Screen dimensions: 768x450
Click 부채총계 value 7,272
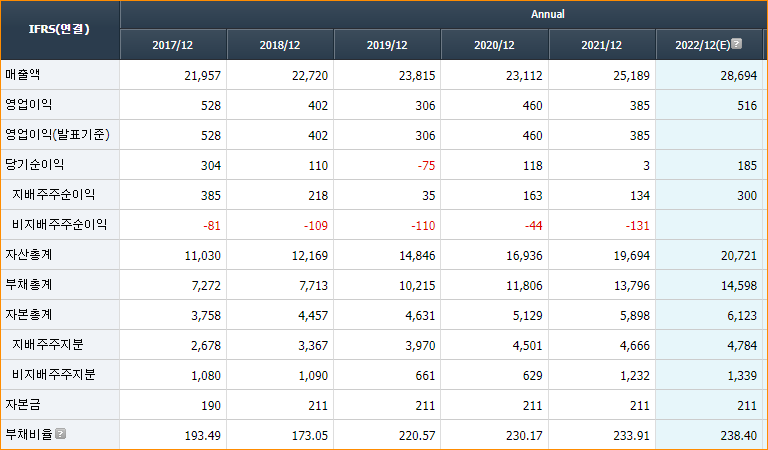206,286
